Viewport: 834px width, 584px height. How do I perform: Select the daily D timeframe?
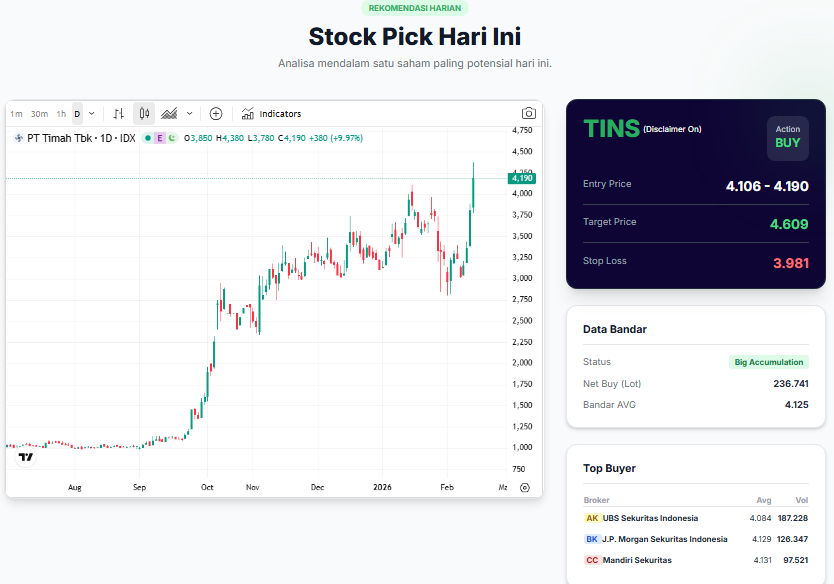77,114
